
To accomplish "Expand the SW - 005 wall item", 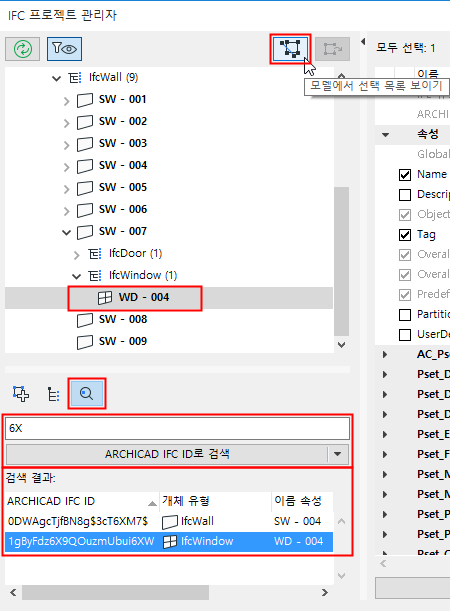I will coord(66,189).
